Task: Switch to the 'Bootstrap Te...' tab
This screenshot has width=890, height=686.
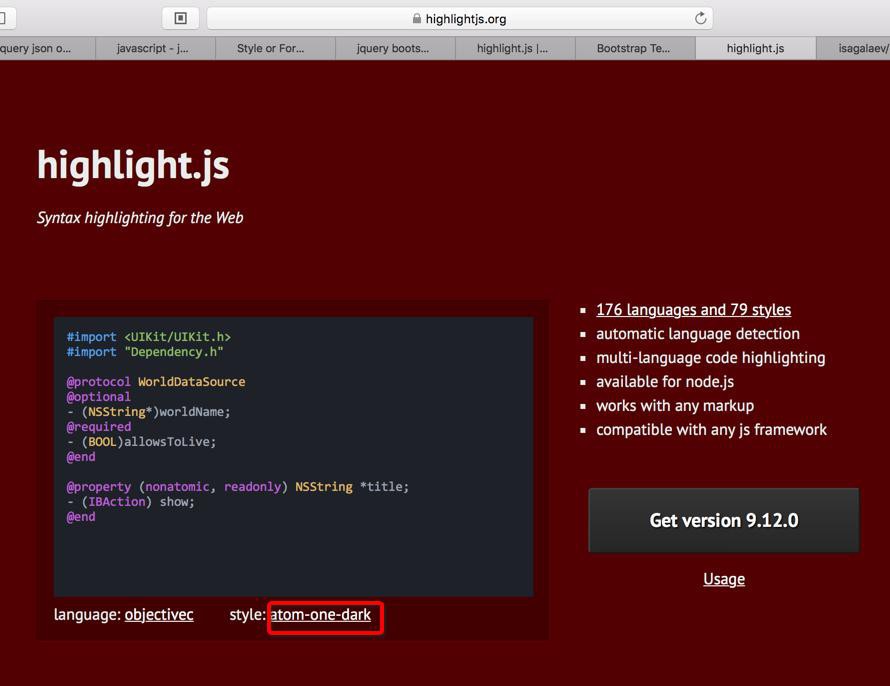Action: (x=635, y=48)
